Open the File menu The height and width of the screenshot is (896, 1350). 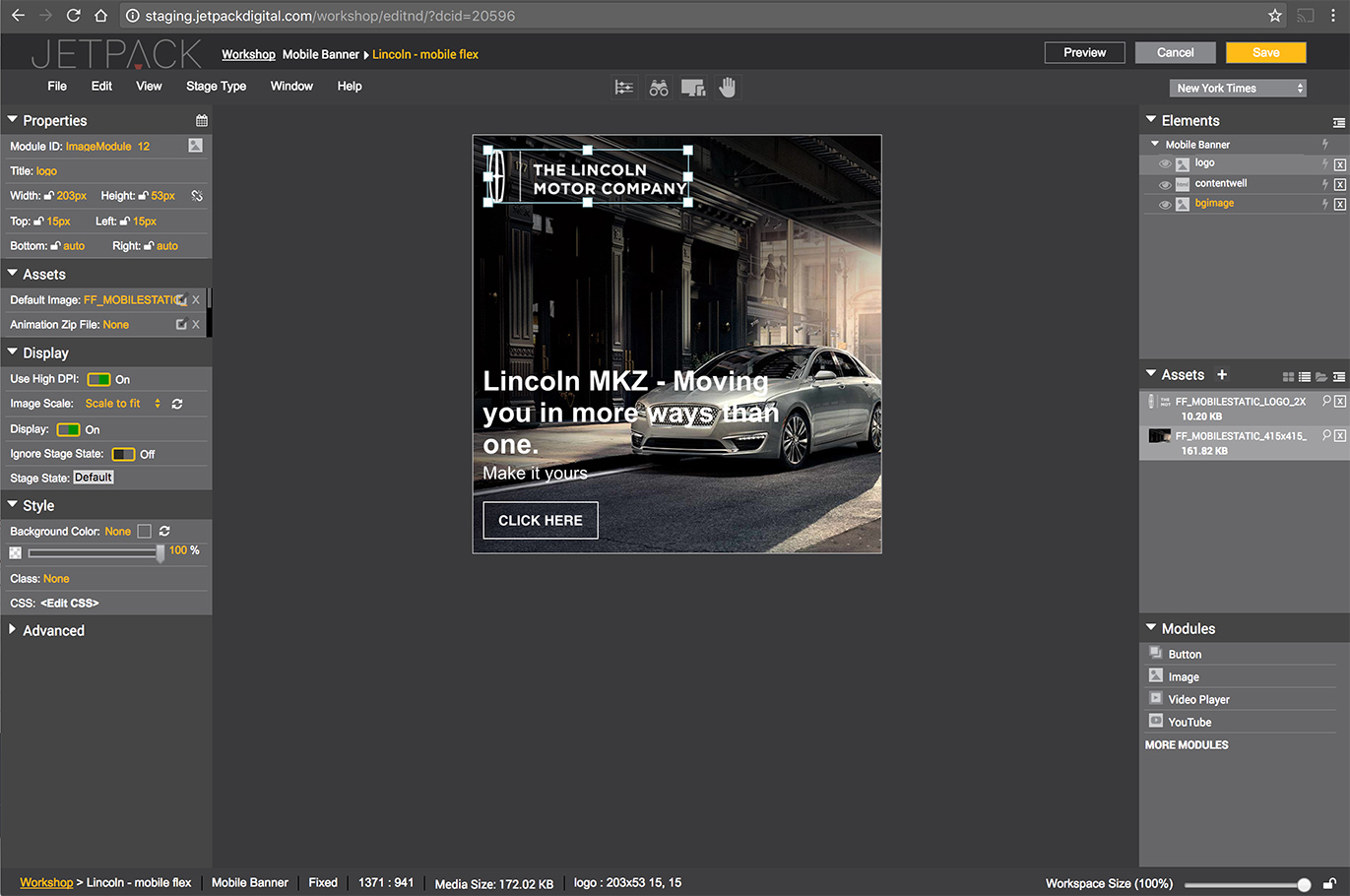57,86
